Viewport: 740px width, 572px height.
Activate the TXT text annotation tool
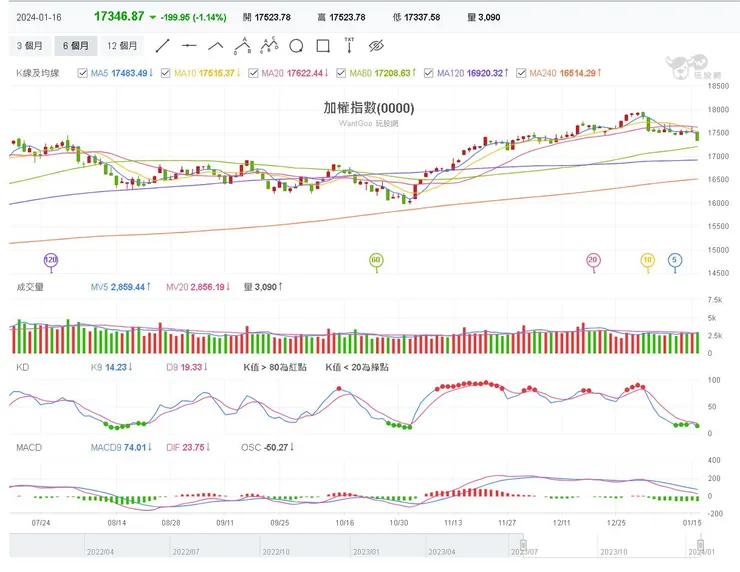coord(349,45)
